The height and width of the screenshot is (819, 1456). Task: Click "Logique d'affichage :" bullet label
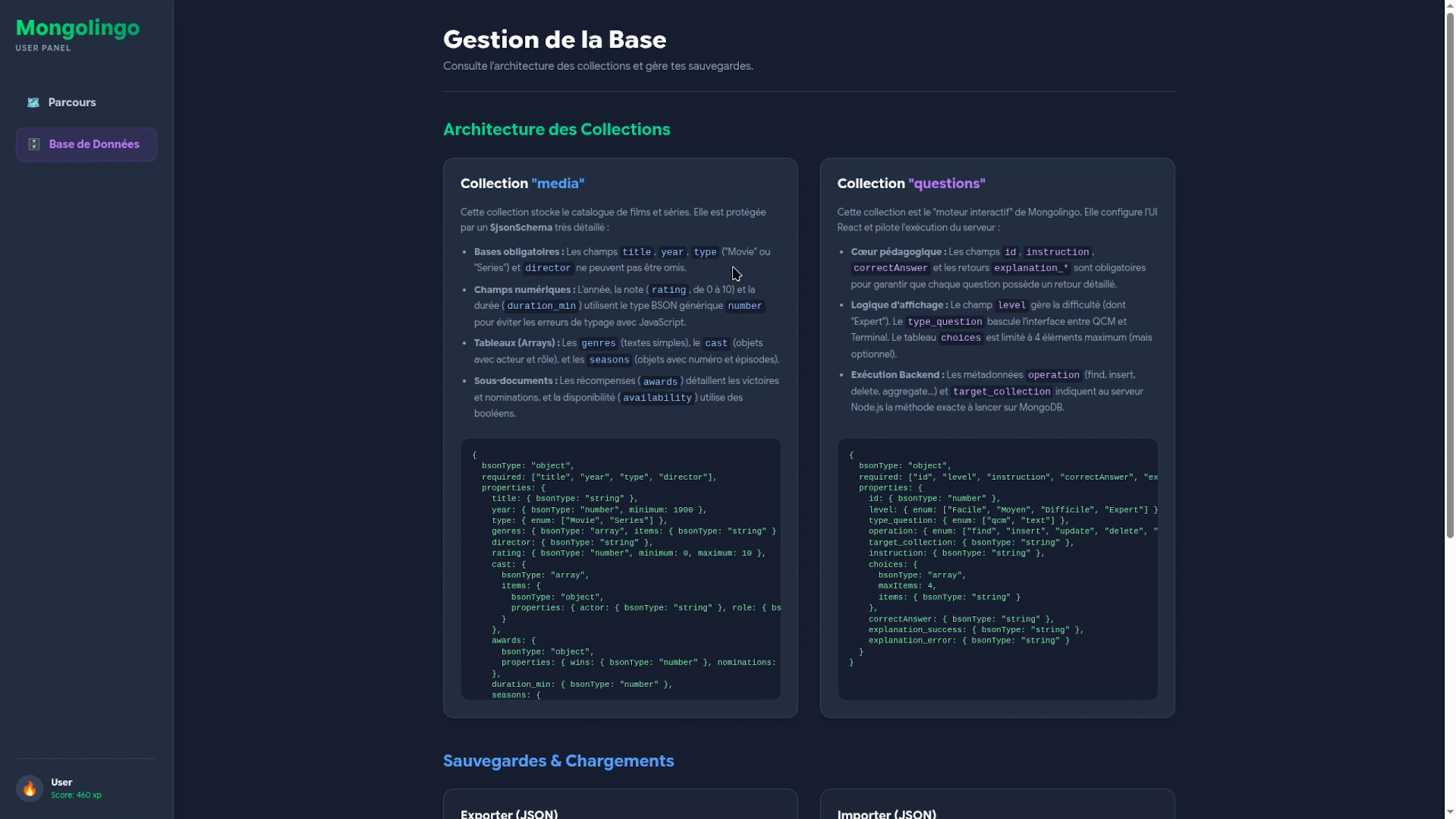pyautogui.click(x=899, y=304)
